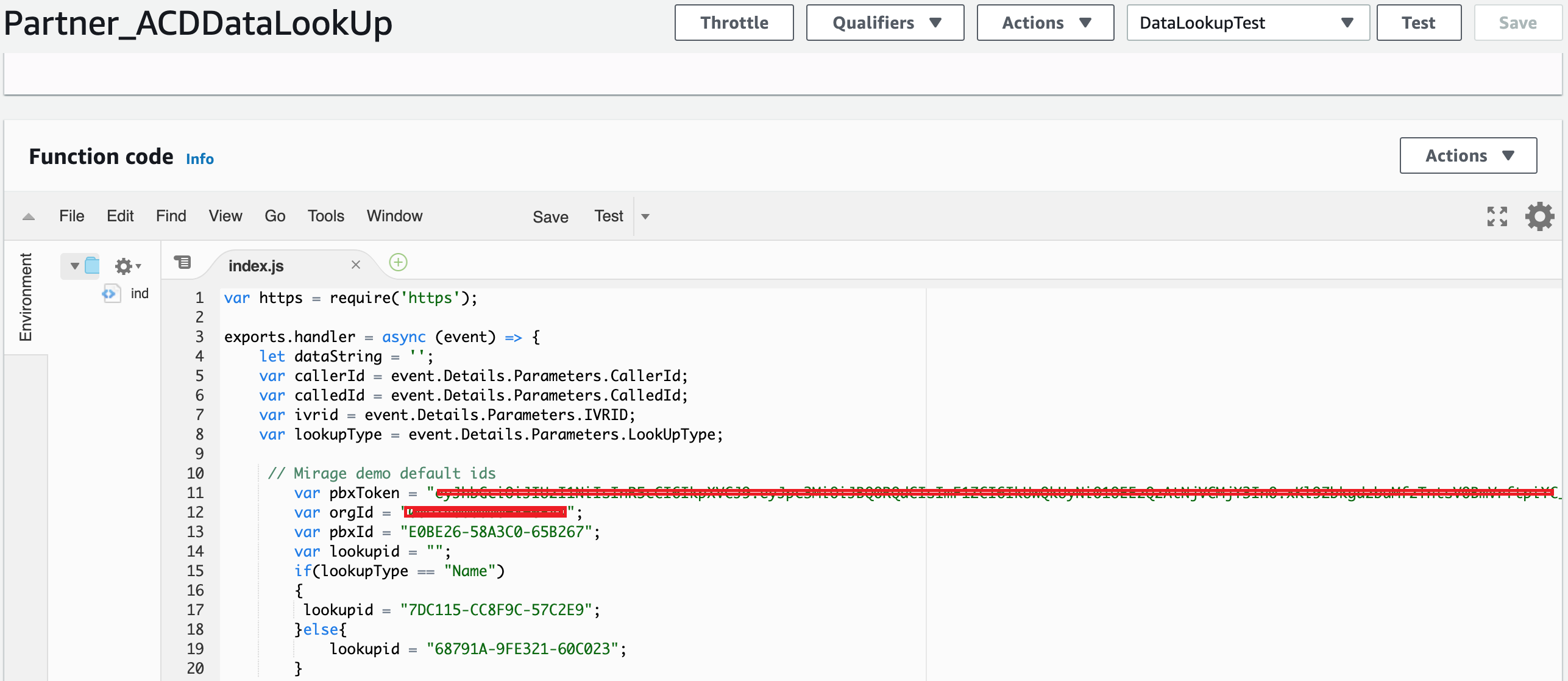Screen dimensions: 1568x681
Task: Open the editor settings gear
Action: tap(1539, 216)
